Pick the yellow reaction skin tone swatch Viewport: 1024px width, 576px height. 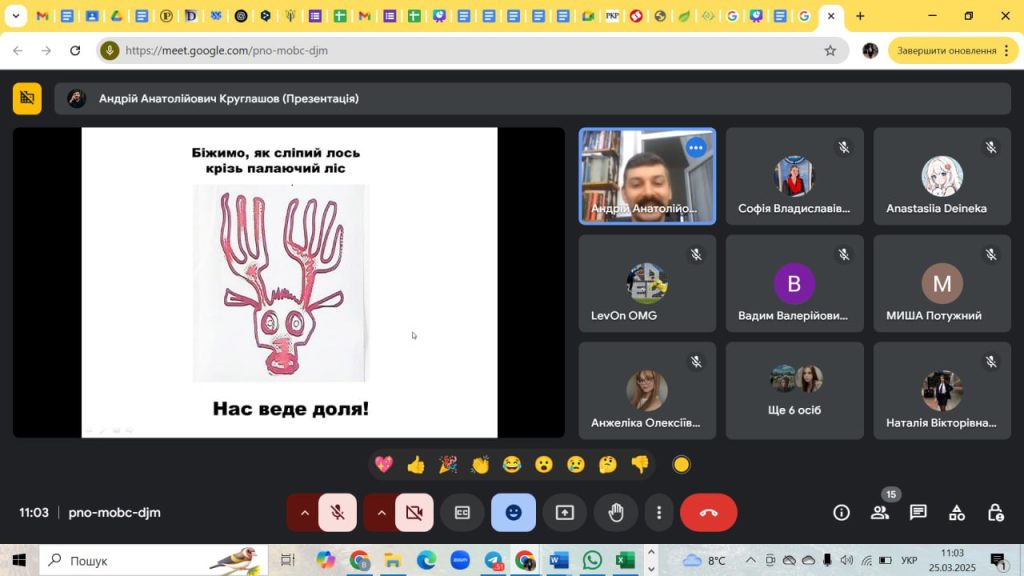click(x=681, y=464)
